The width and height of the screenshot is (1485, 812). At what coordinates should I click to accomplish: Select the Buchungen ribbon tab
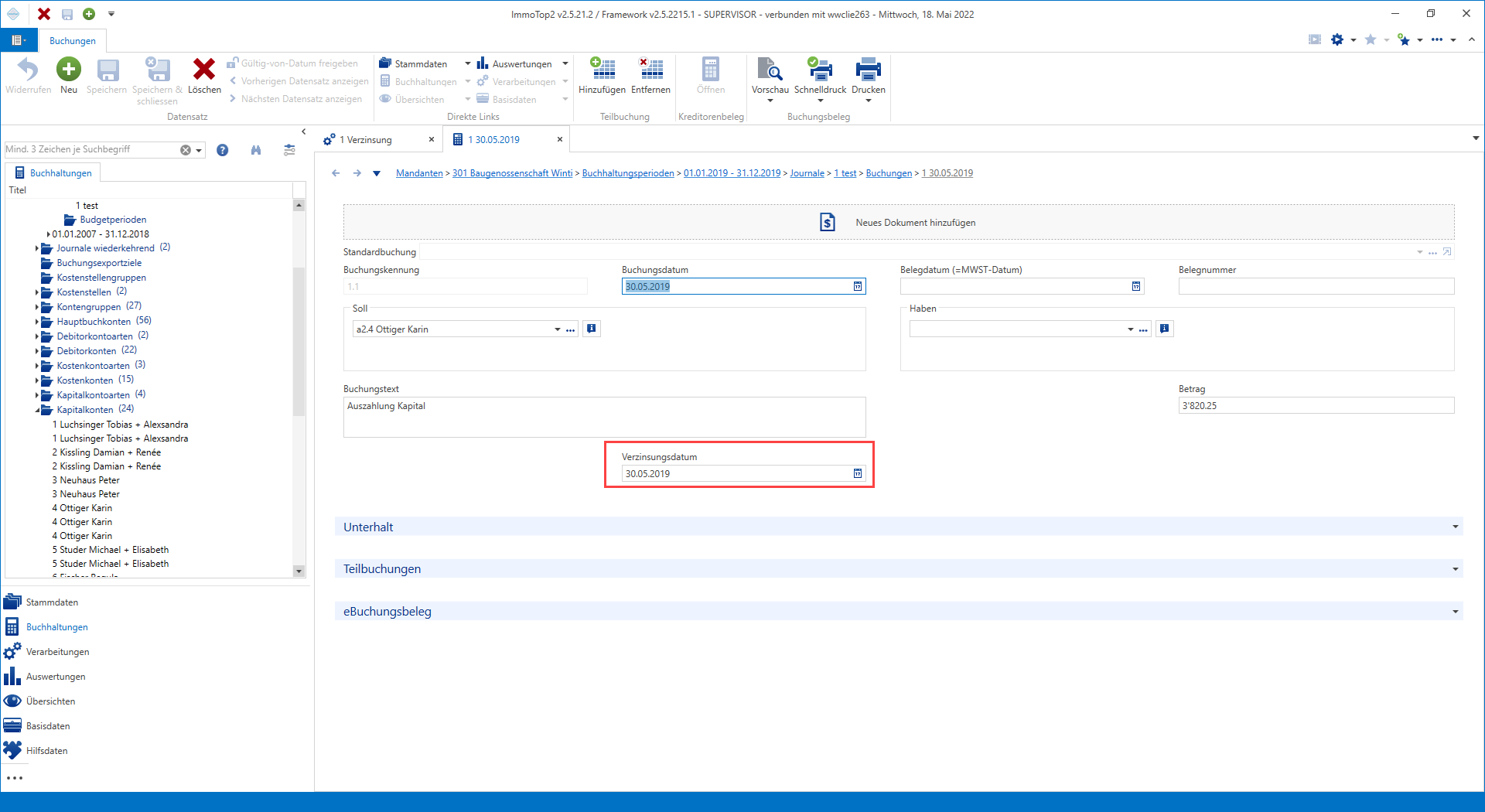[73, 41]
